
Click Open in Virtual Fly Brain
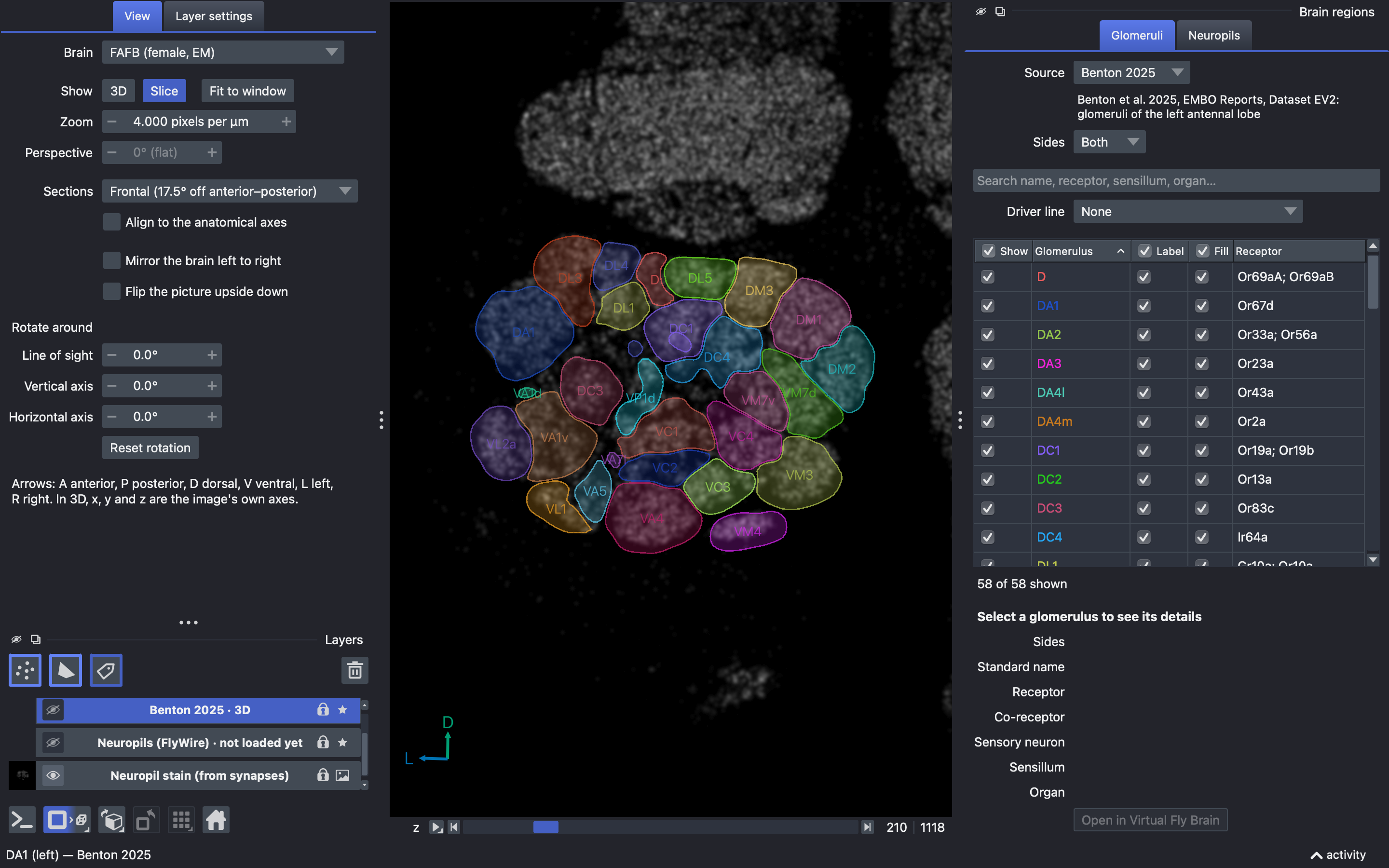click(x=1150, y=820)
